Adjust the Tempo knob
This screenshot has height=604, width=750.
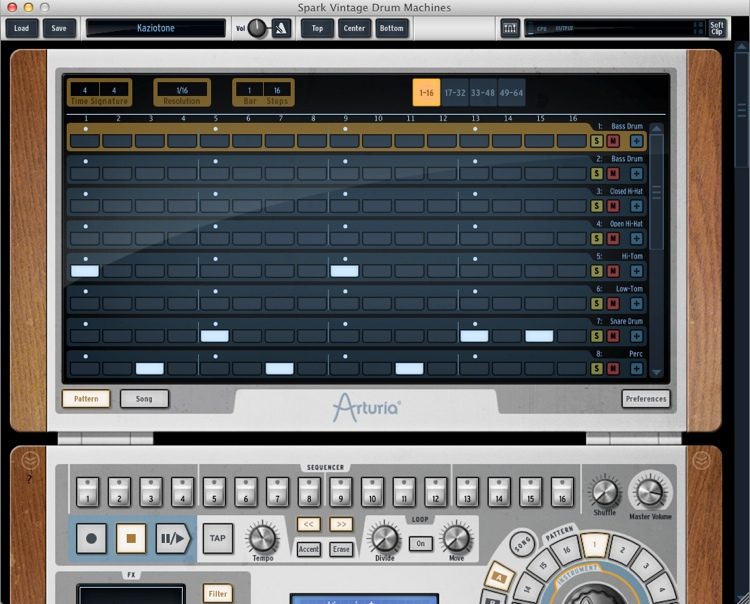[263, 538]
